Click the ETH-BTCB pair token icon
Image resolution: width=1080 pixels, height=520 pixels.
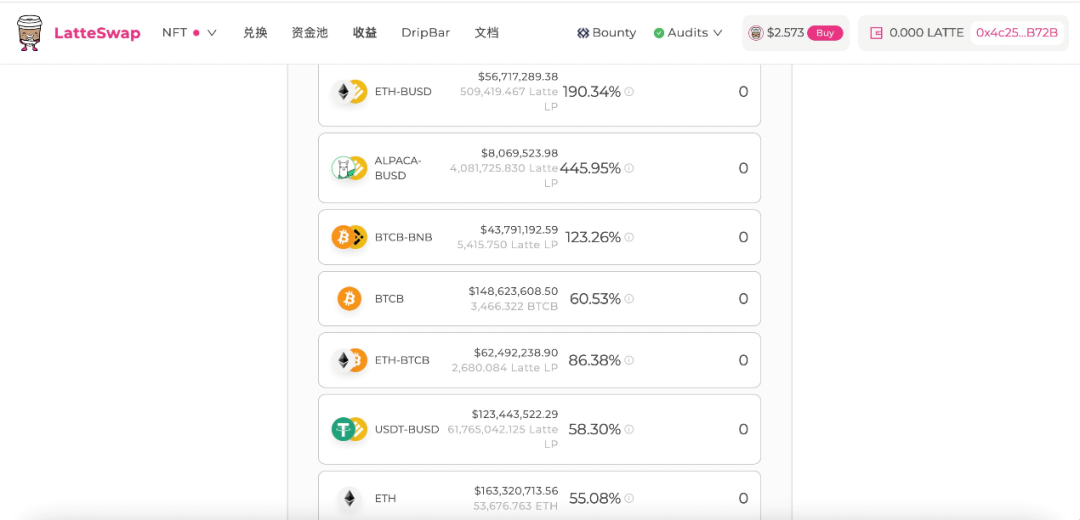(349, 360)
